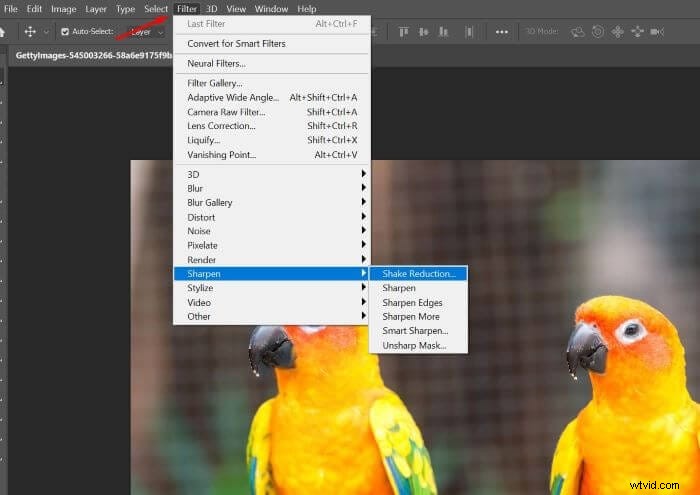Open the Edit menu
700x495 pixels.
[34, 8]
